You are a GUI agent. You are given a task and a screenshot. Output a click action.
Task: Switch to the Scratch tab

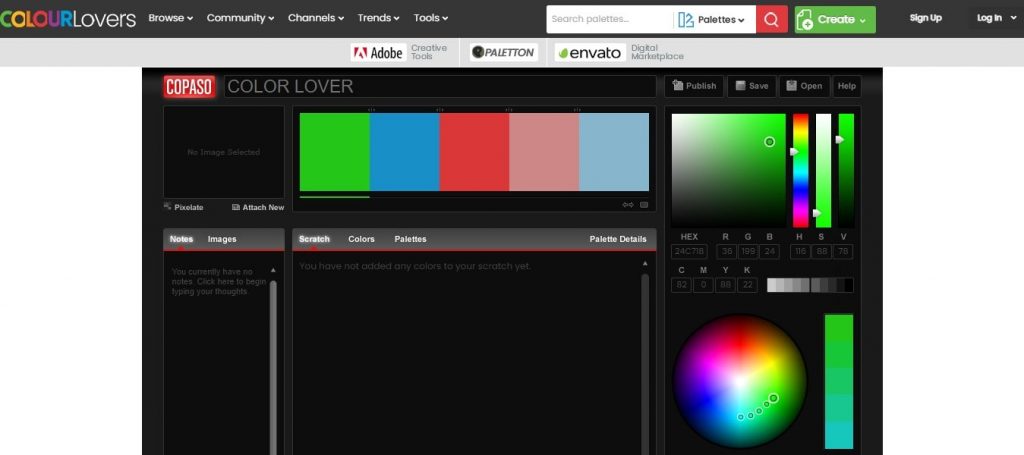tap(314, 239)
